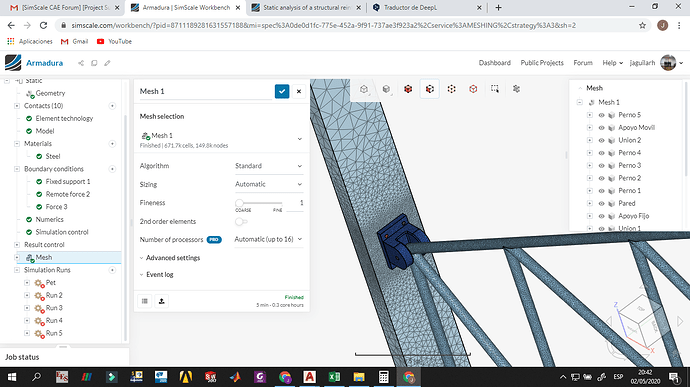Click the orientation cube in the viewer

[640, 322]
